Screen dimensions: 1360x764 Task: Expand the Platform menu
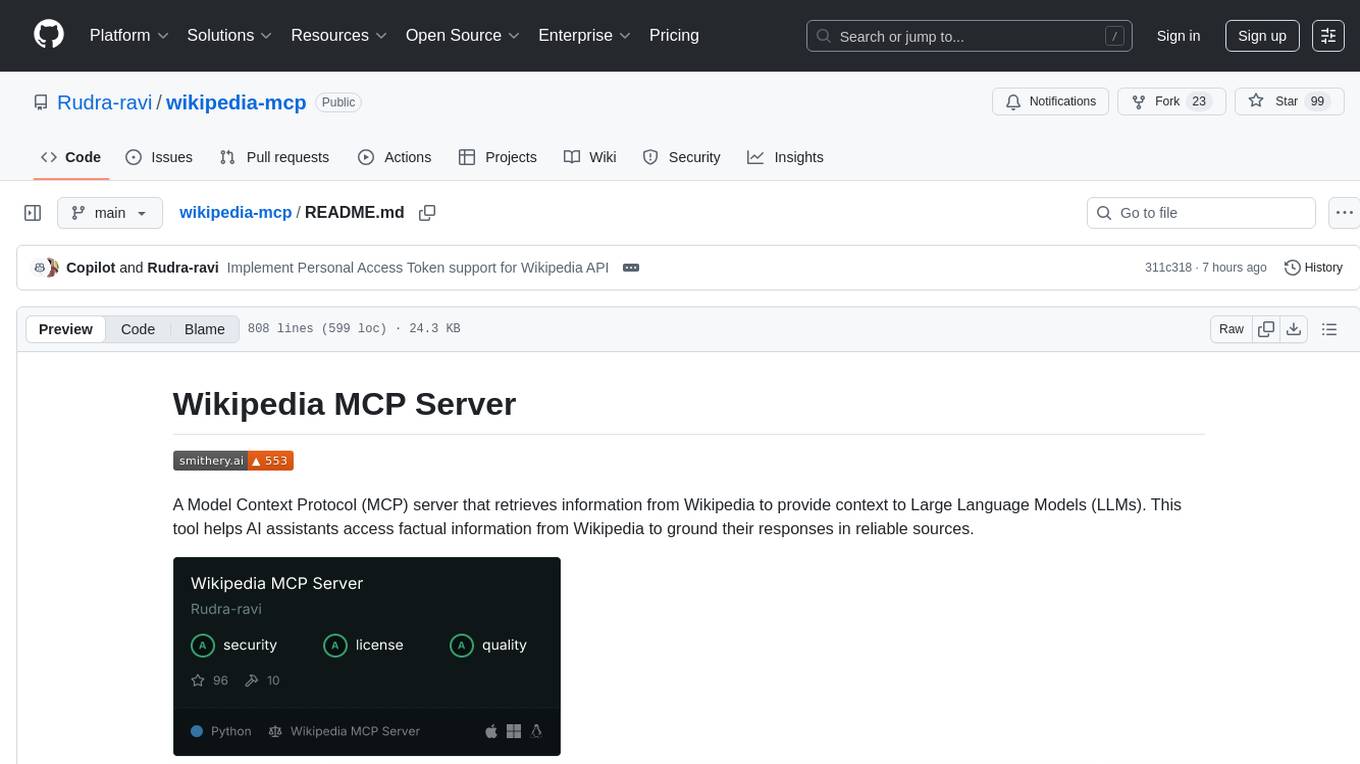coord(129,35)
